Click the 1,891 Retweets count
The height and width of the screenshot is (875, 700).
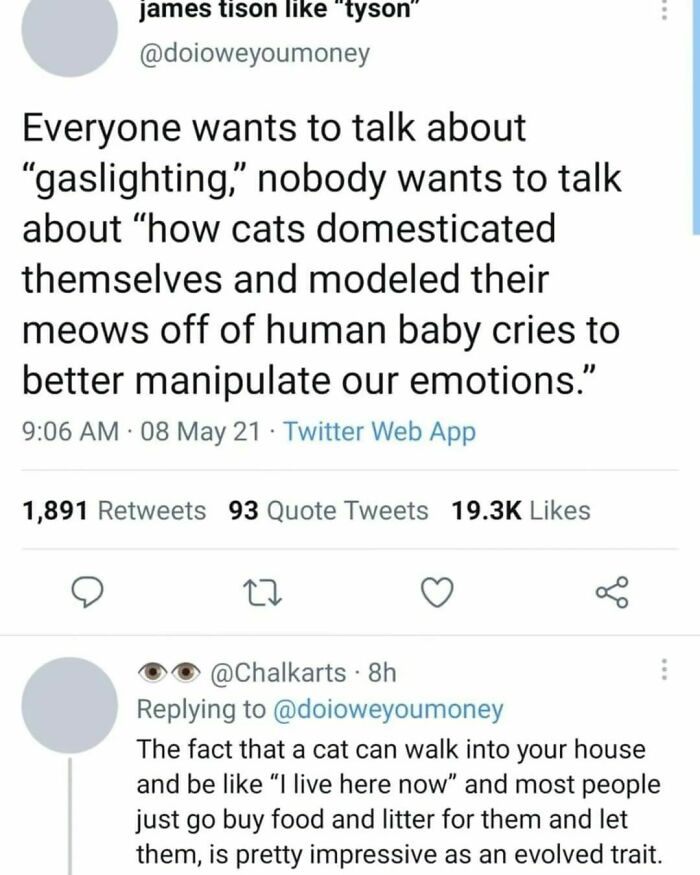111,510
